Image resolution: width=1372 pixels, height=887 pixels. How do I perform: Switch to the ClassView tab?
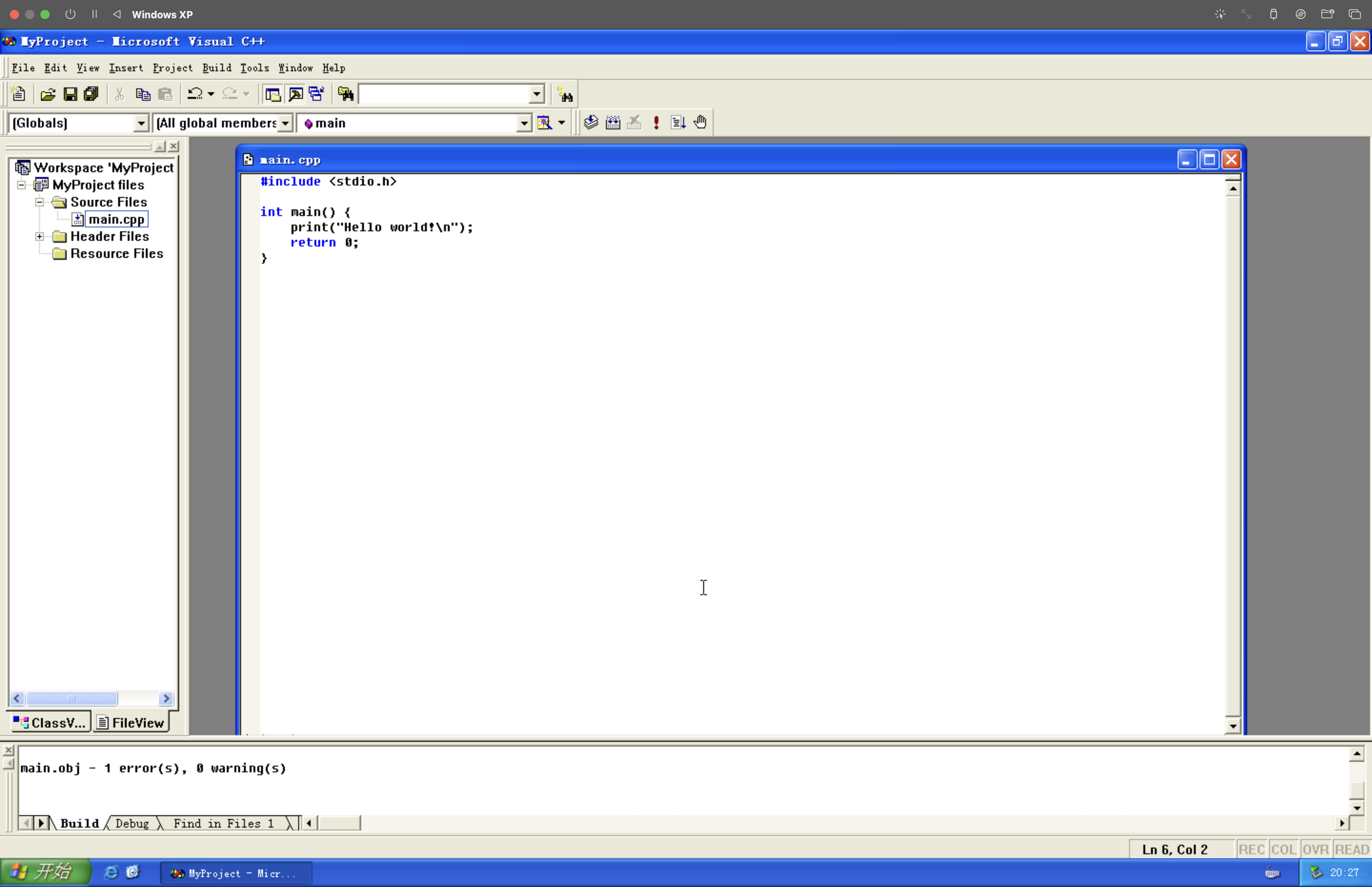pos(50,722)
